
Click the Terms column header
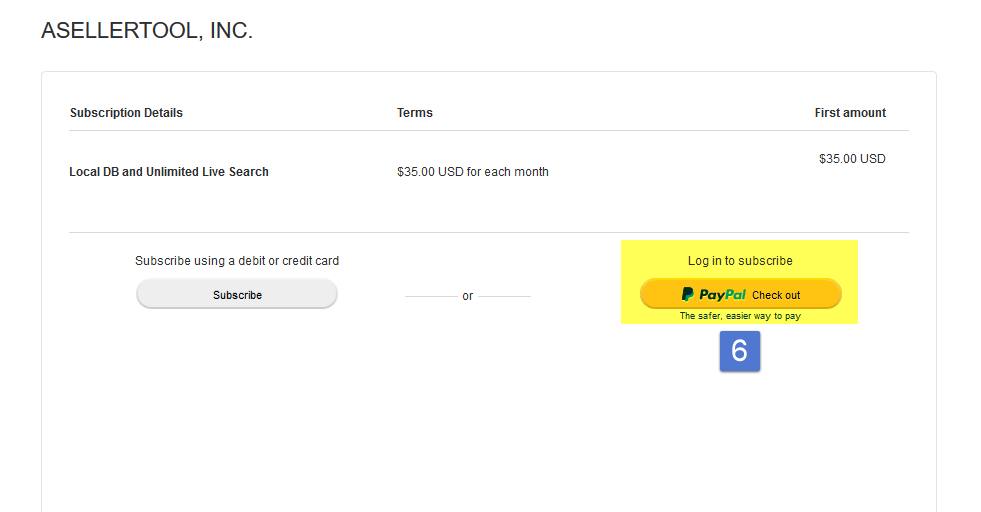(415, 113)
